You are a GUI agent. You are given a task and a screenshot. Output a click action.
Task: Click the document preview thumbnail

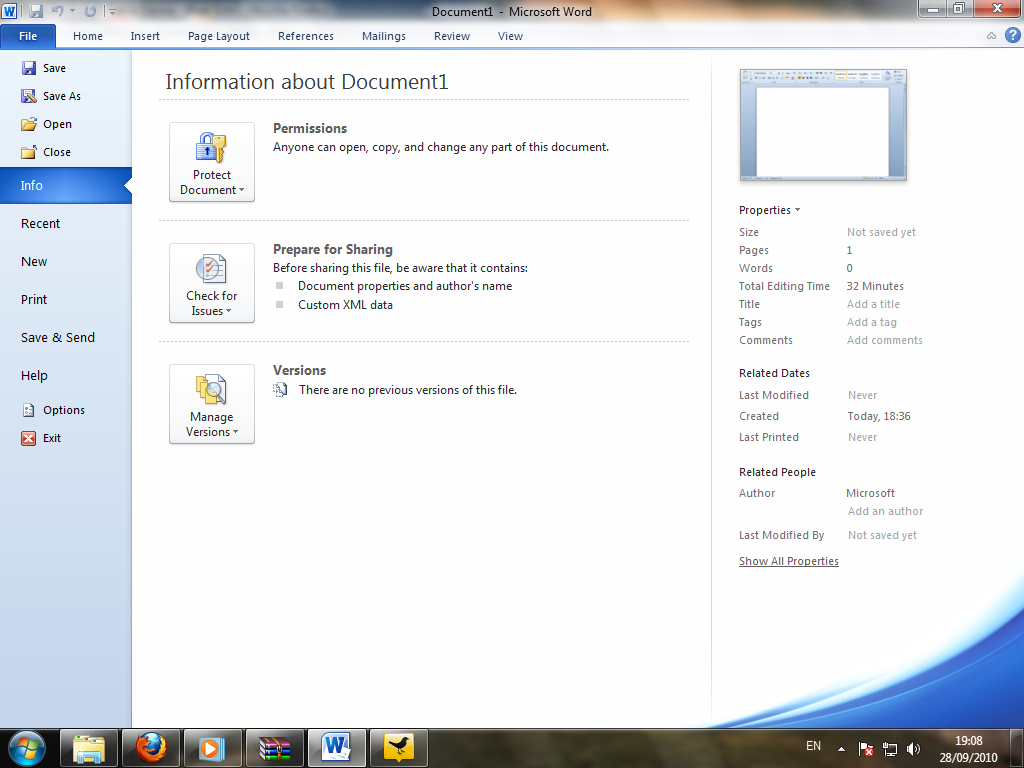pos(823,125)
